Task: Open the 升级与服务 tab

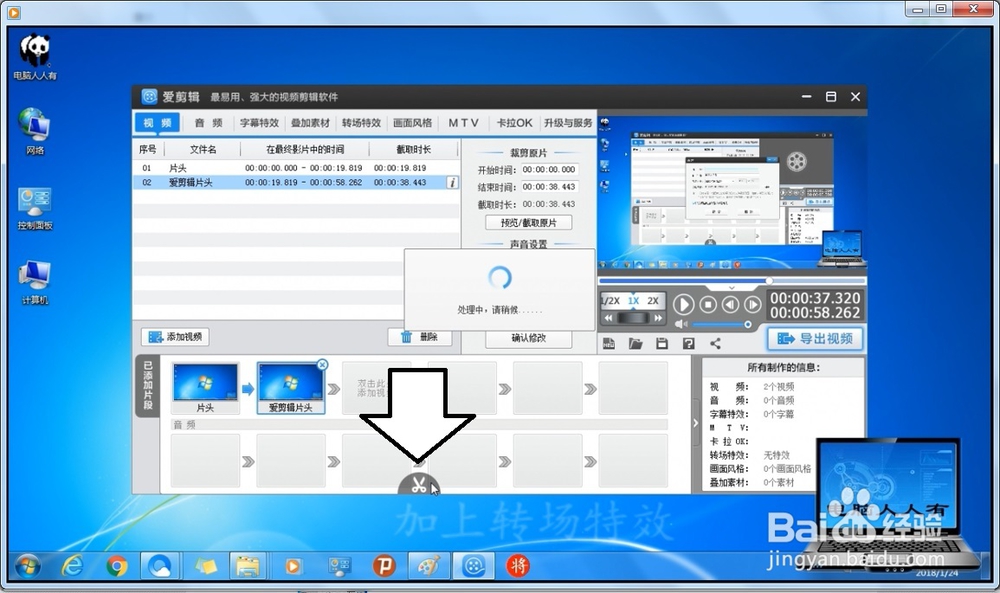Action: [x=568, y=123]
